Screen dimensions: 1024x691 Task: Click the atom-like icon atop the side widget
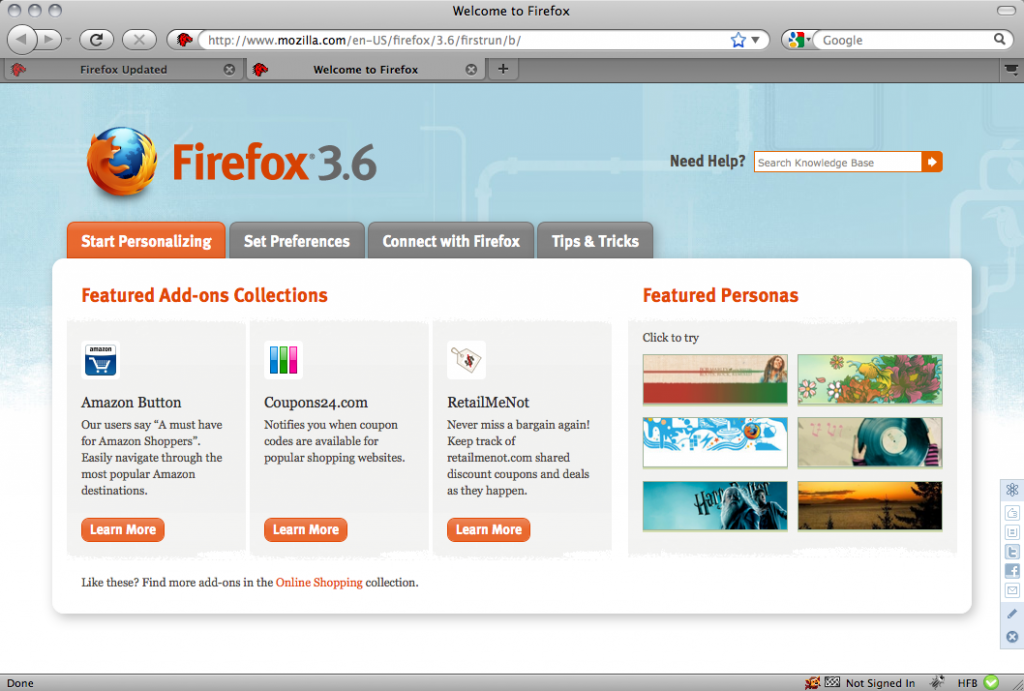click(1012, 490)
